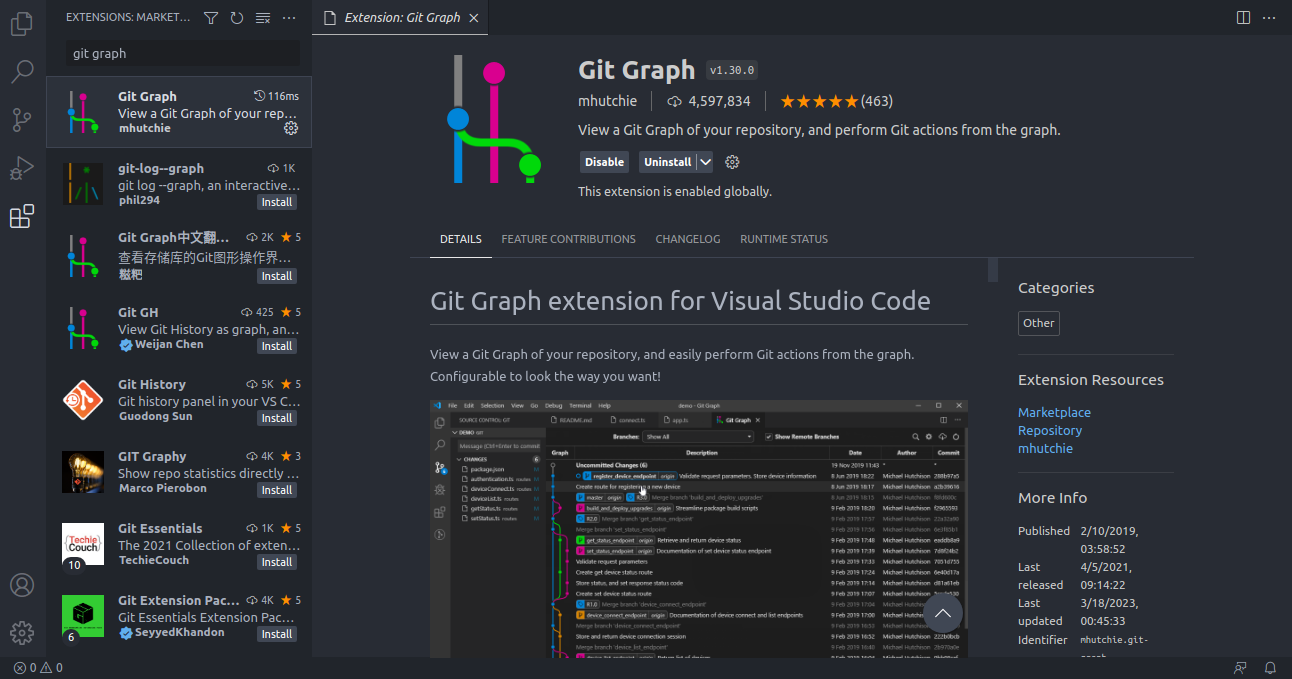
Task: Click gear icon next to Uninstall button
Action: pos(732,162)
